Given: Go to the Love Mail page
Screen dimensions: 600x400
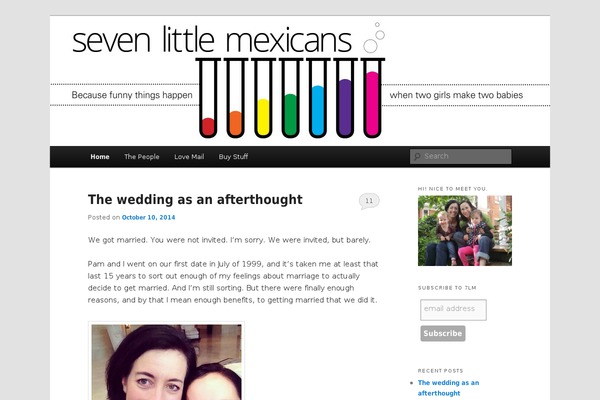Looking at the screenshot, I should (189, 157).
